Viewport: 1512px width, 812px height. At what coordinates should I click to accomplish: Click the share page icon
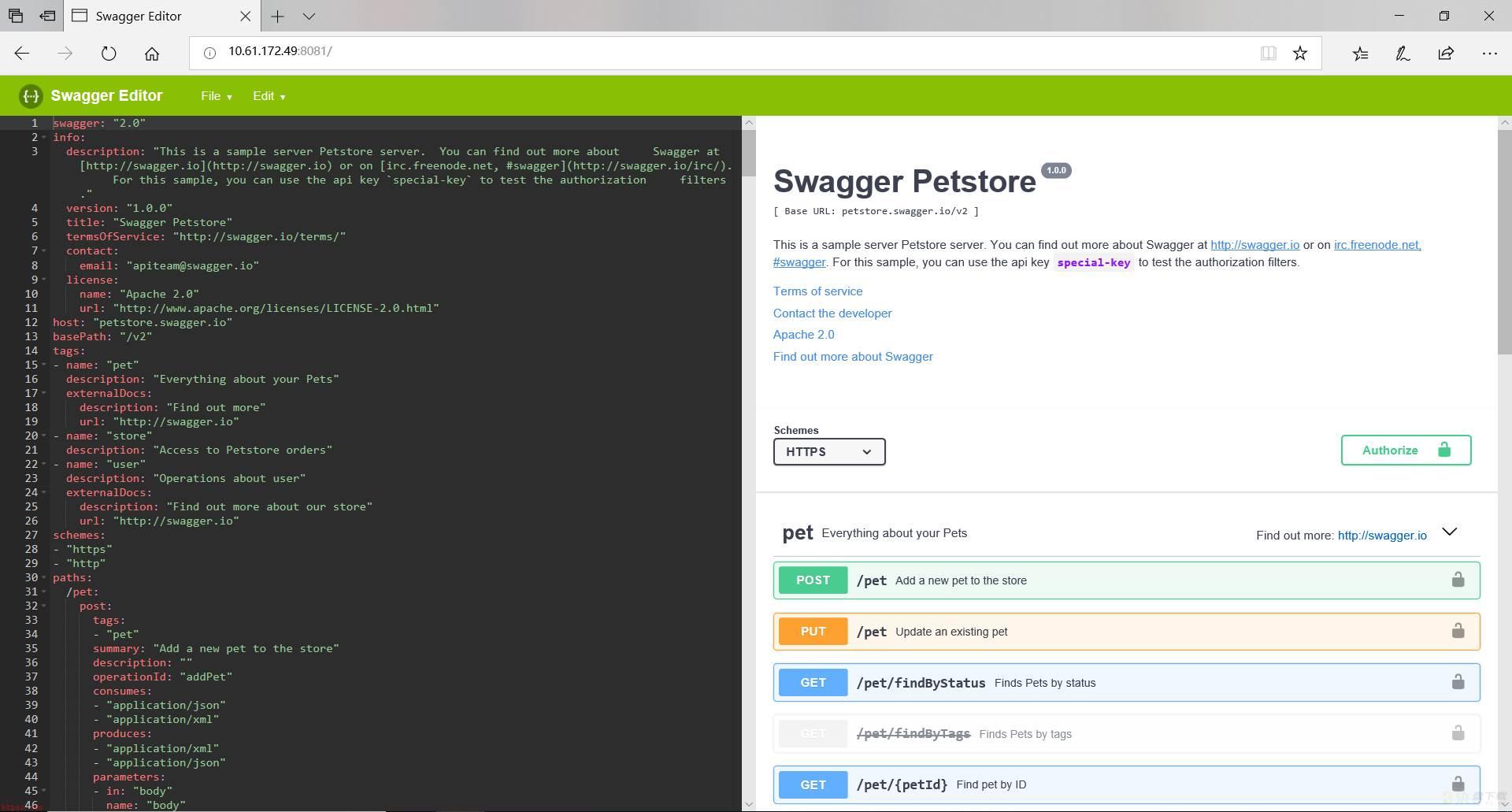tap(1446, 53)
